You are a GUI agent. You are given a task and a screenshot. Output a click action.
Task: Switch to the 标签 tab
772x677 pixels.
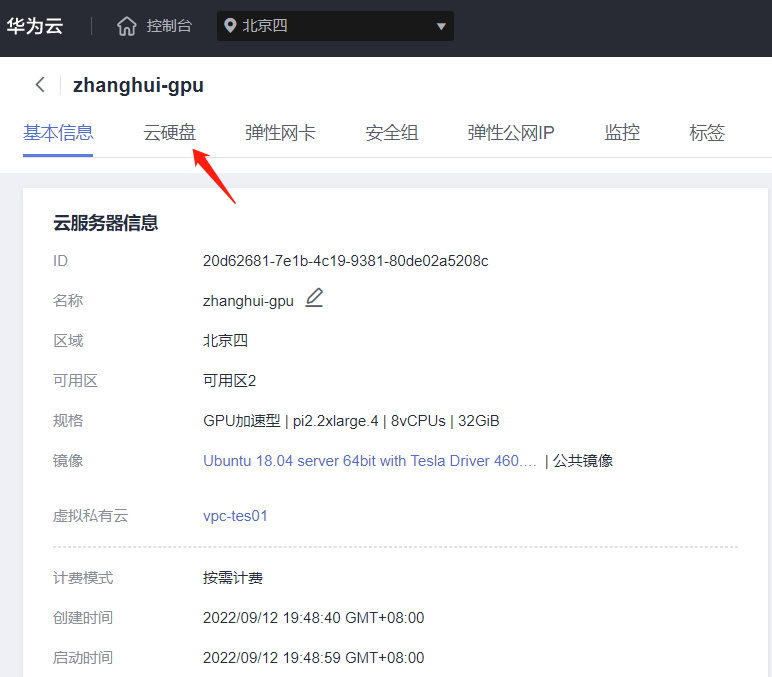[x=707, y=133]
